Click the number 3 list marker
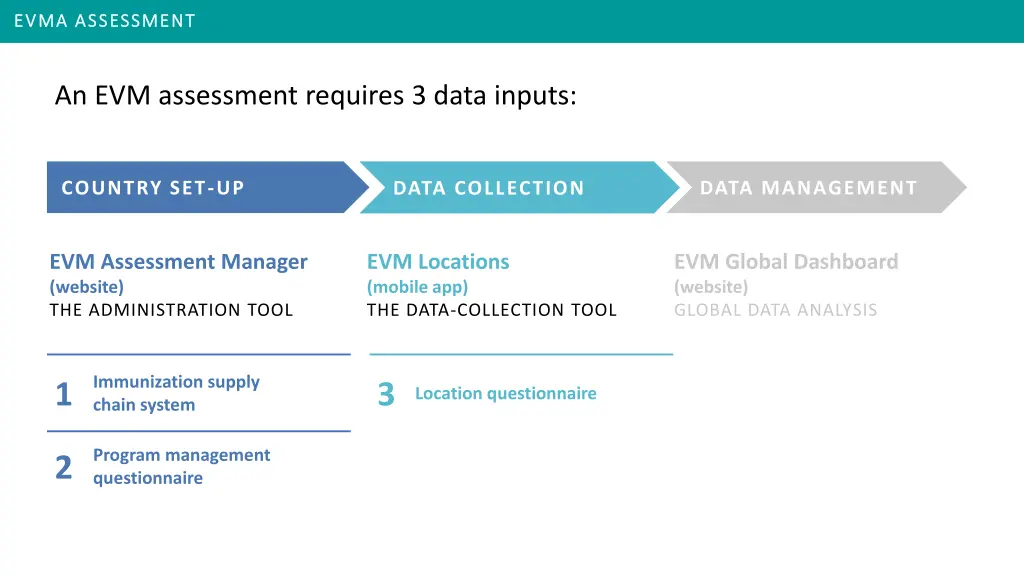Screen dimensions: 1024x576 386,394
